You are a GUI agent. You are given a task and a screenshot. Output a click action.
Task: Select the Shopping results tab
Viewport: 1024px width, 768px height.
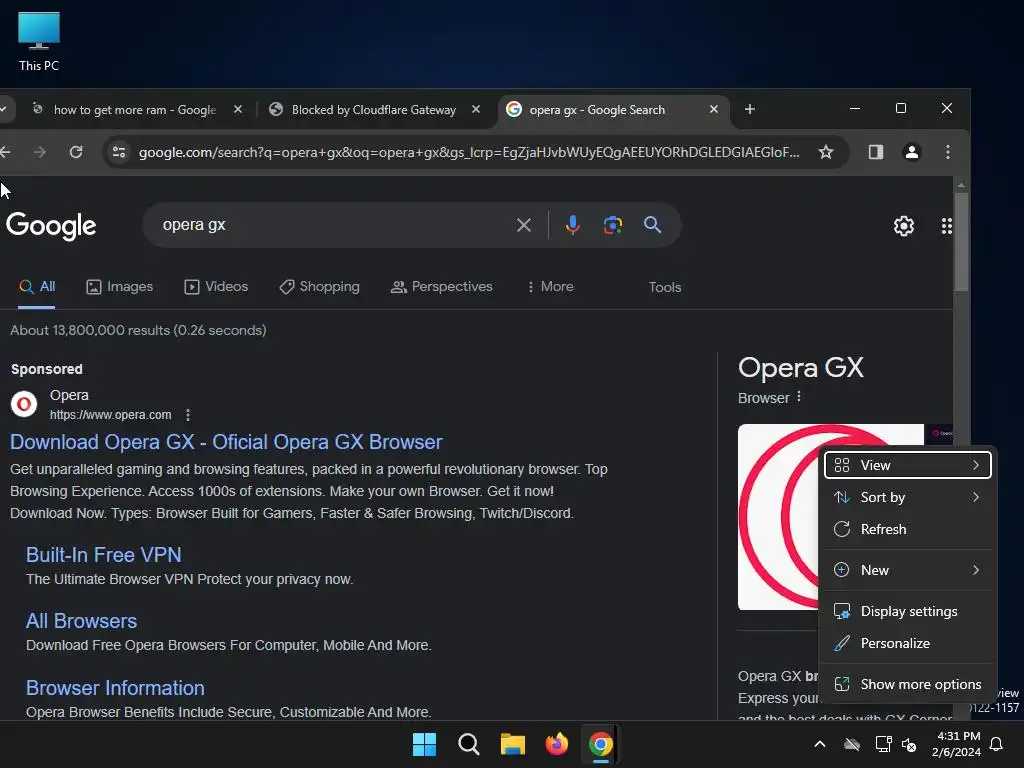click(x=319, y=287)
